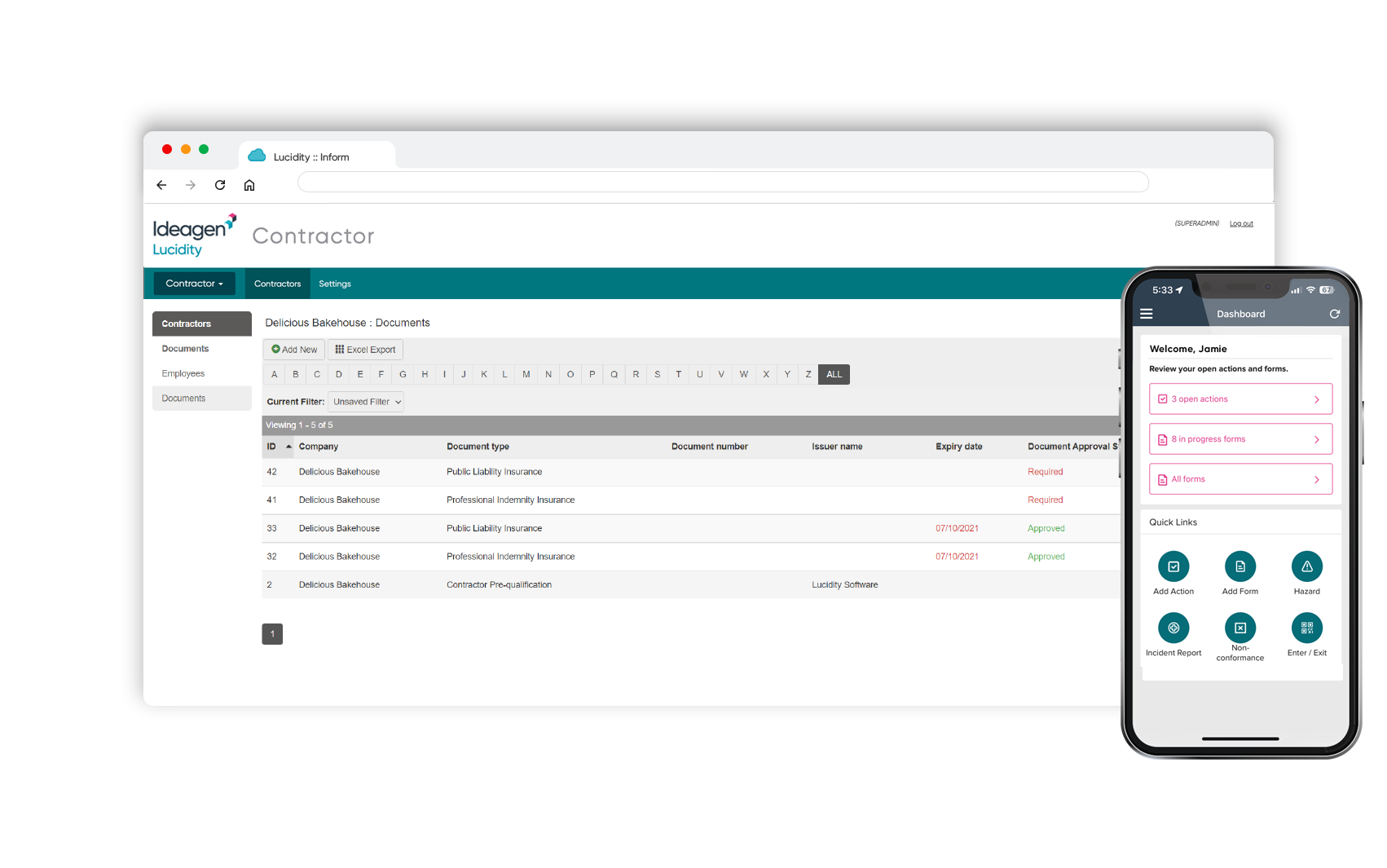Tap the Add Form icon on the dashboard
The width and height of the screenshot is (1387, 868).
tap(1240, 568)
